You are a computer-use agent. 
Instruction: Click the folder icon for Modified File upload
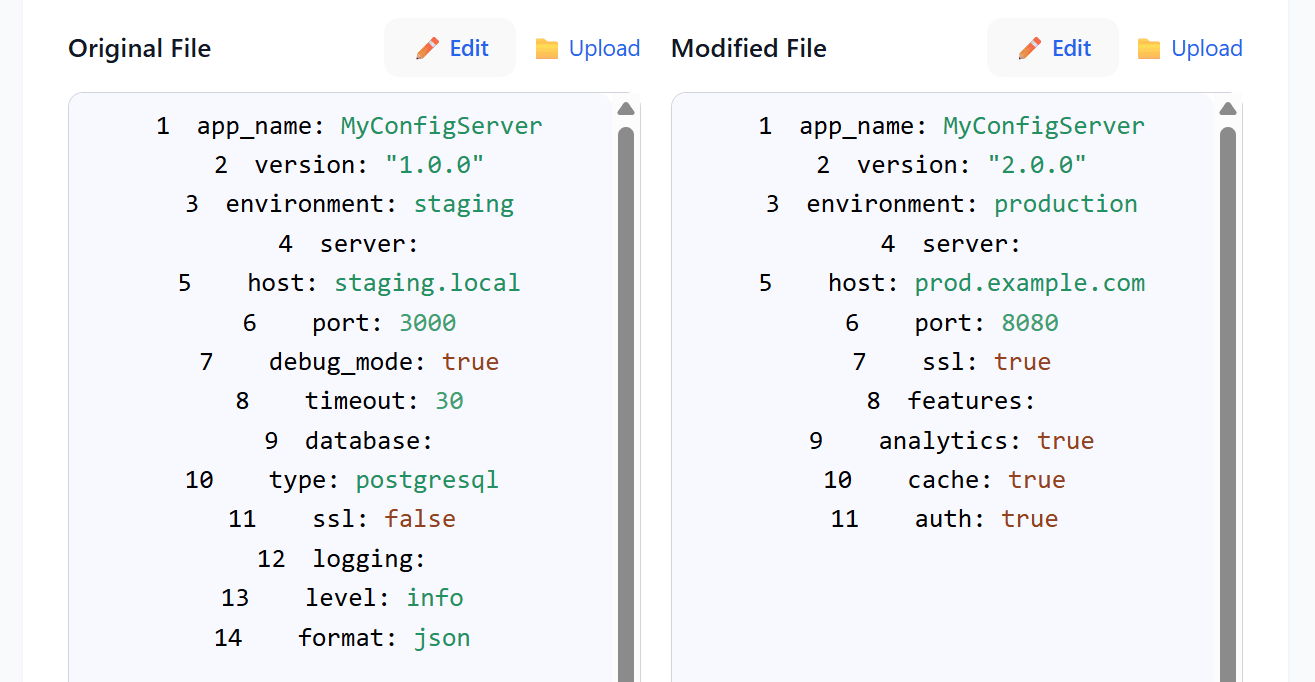point(1149,49)
